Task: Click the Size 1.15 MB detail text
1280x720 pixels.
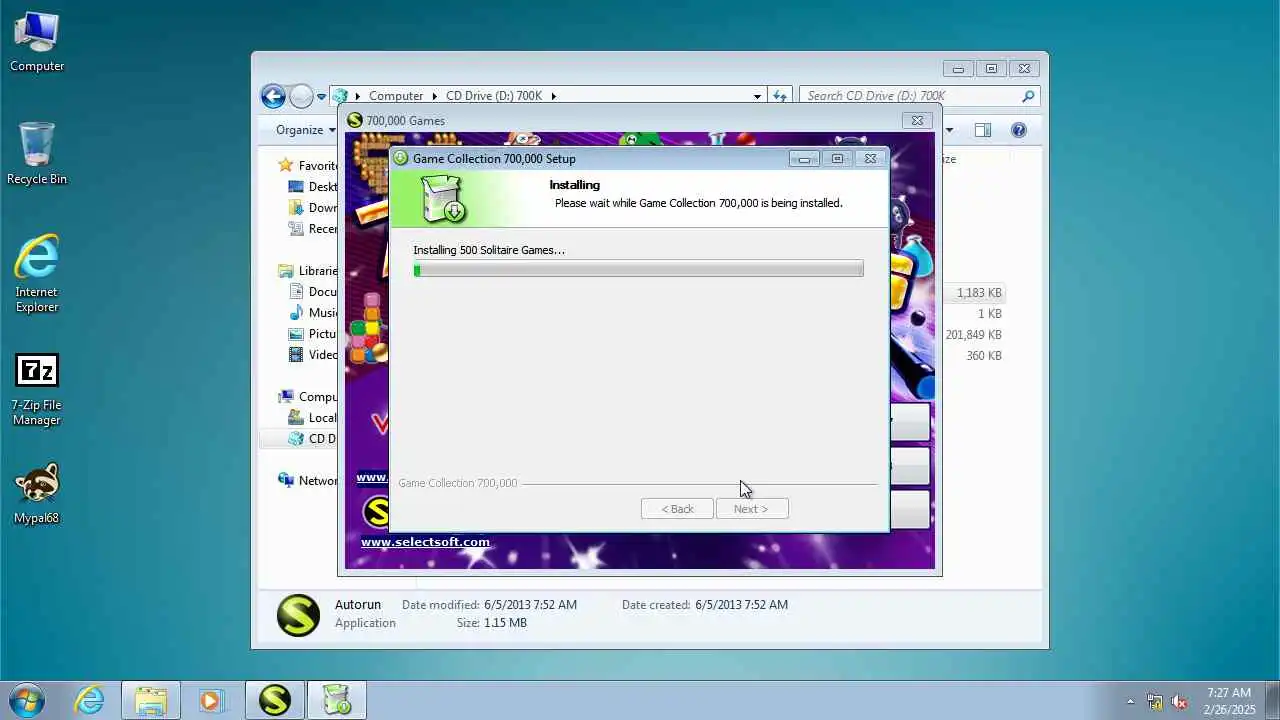Action: coord(505,623)
